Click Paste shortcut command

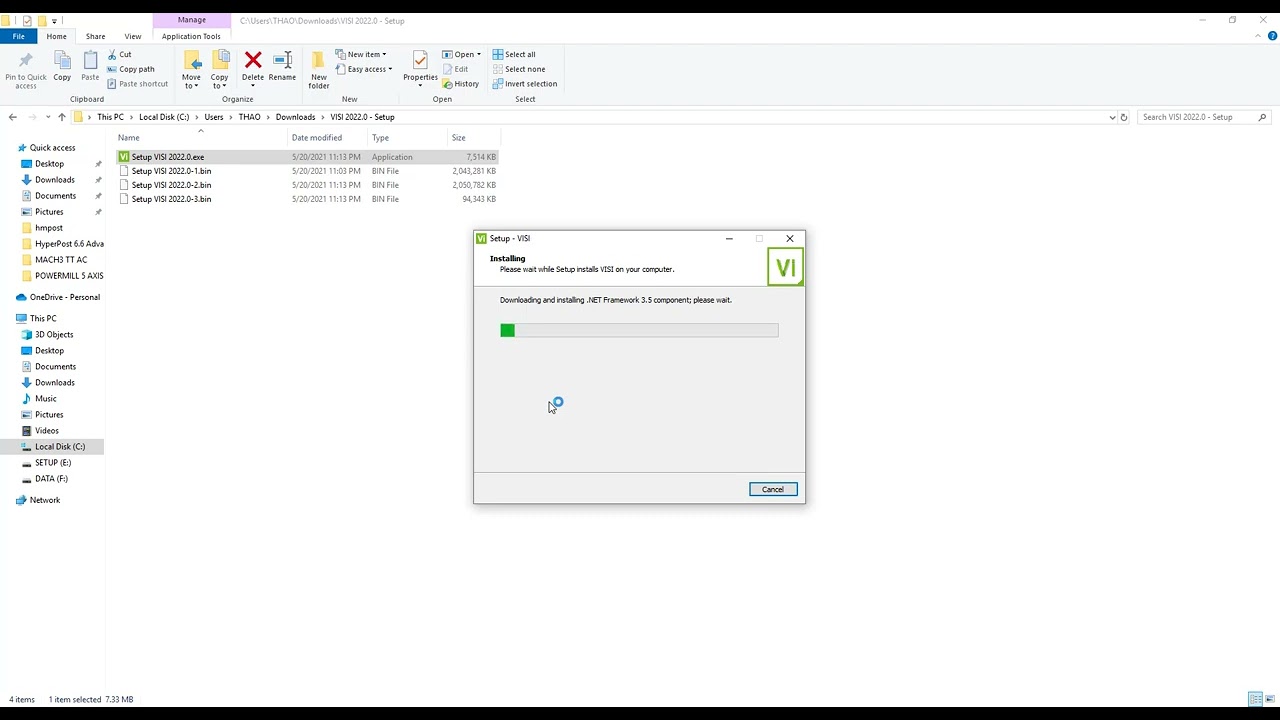click(137, 84)
